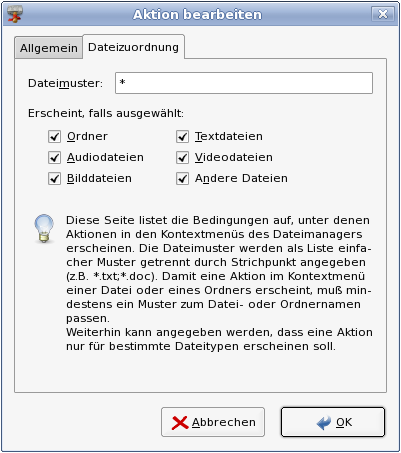Uncheck the Ordner checkbox
The image size is (401, 453).
point(54,136)
